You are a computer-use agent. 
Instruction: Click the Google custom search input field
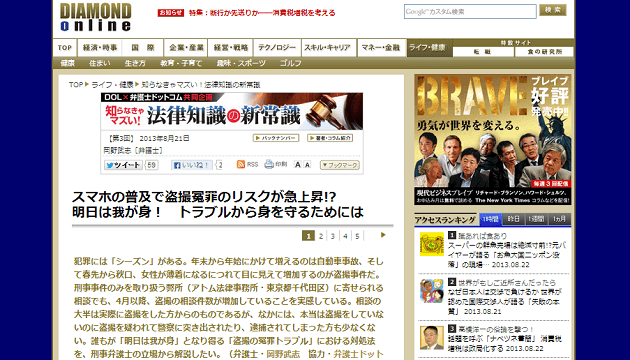coord(470,12)
